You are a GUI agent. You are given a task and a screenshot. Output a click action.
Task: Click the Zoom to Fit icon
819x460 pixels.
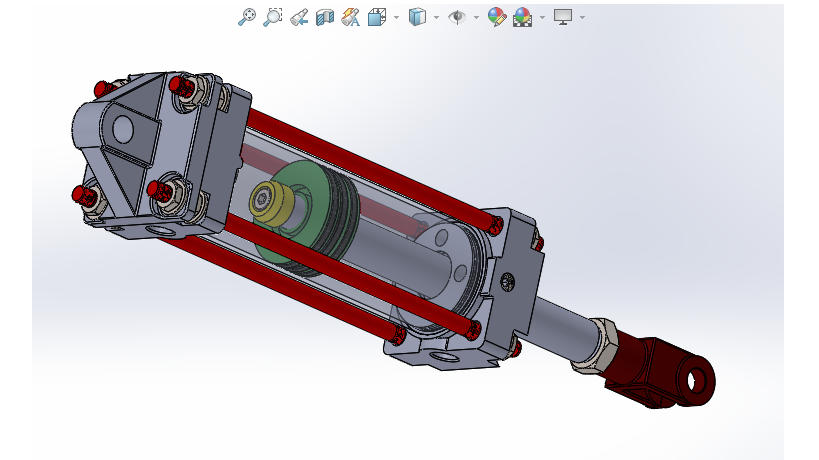[x=247, y=17]
